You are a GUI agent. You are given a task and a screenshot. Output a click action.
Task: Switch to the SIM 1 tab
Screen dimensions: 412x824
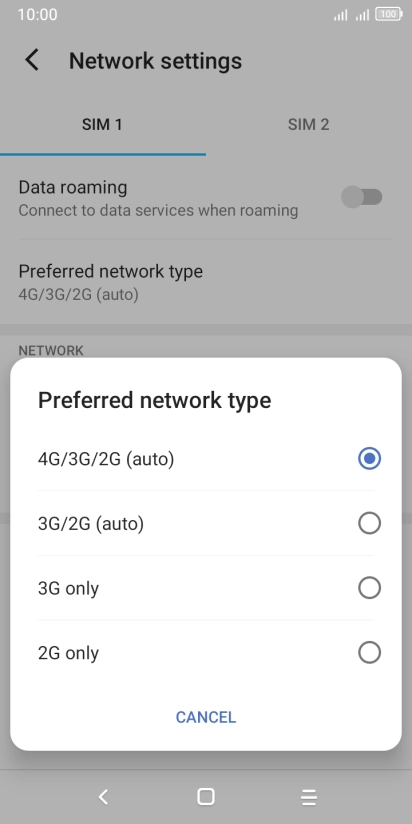102,125
